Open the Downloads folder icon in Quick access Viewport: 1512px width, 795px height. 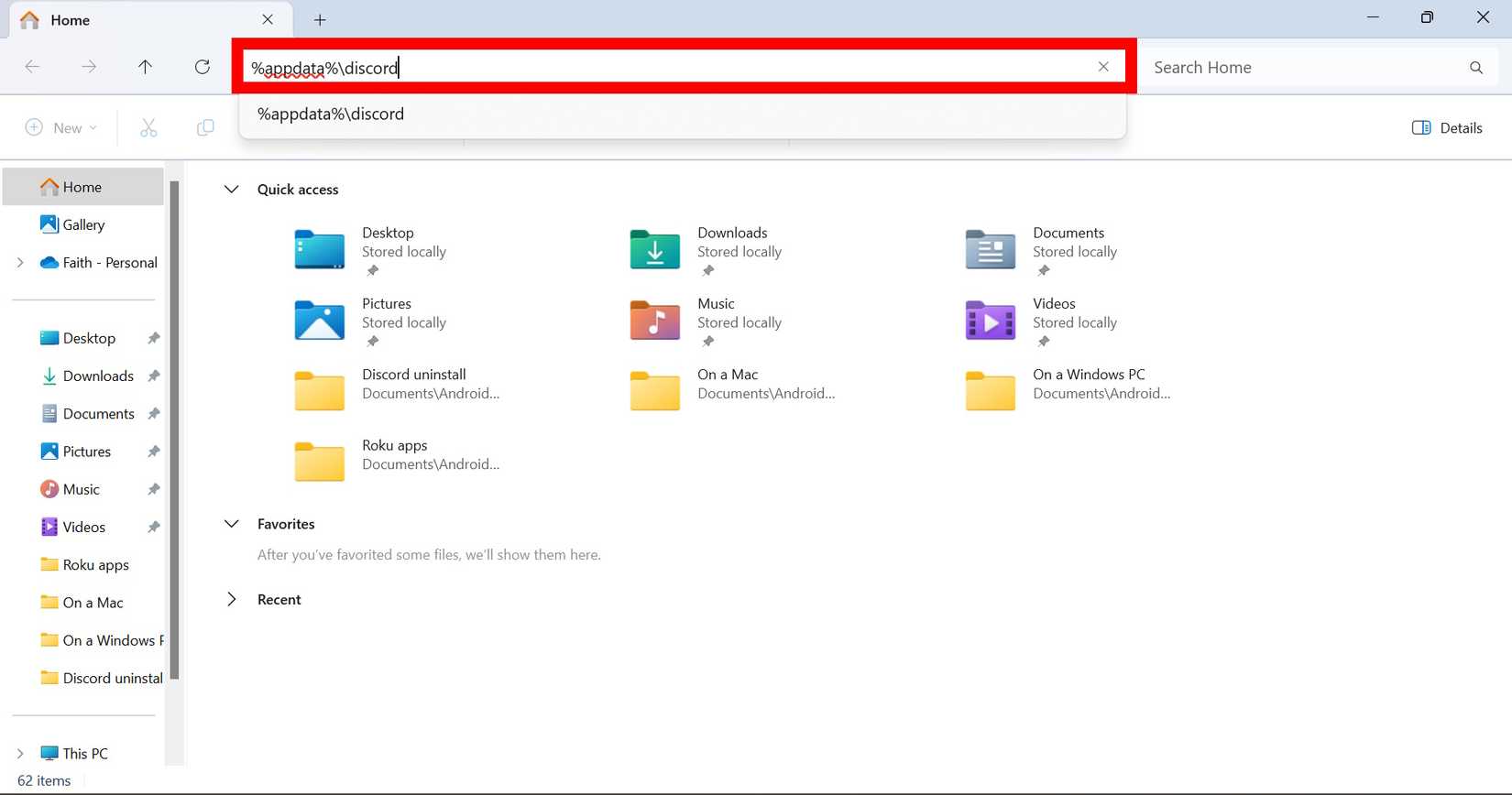point(654,250)
